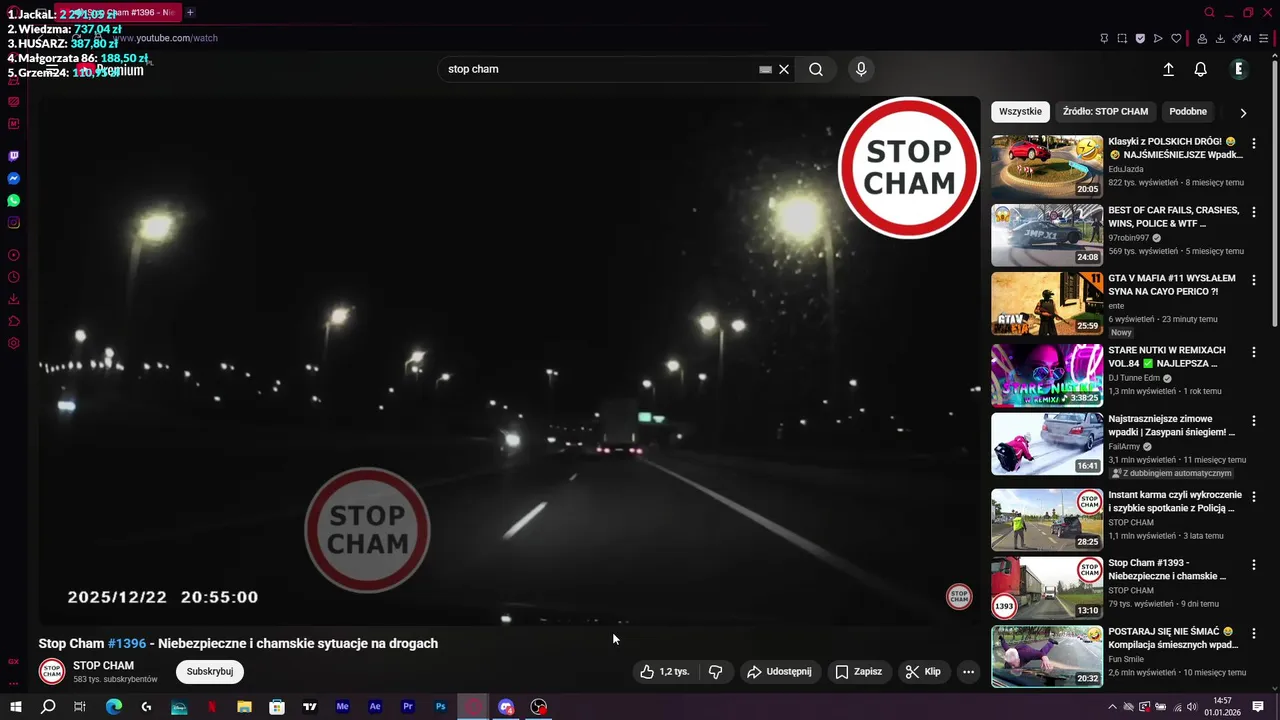Share video with Udostępnij button
The image size is (1280, 720).
(x=779, y=672)
